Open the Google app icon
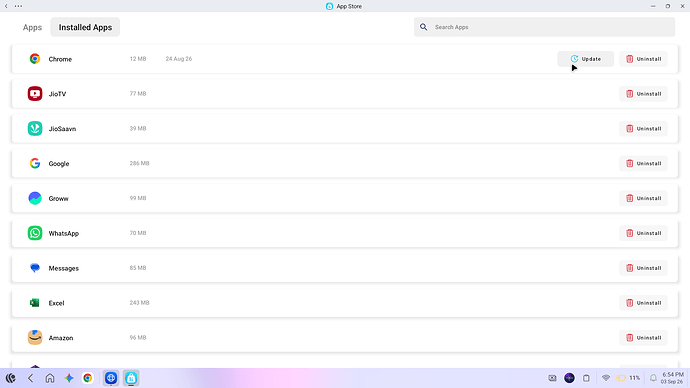690x388 pixels. (35, 163)
